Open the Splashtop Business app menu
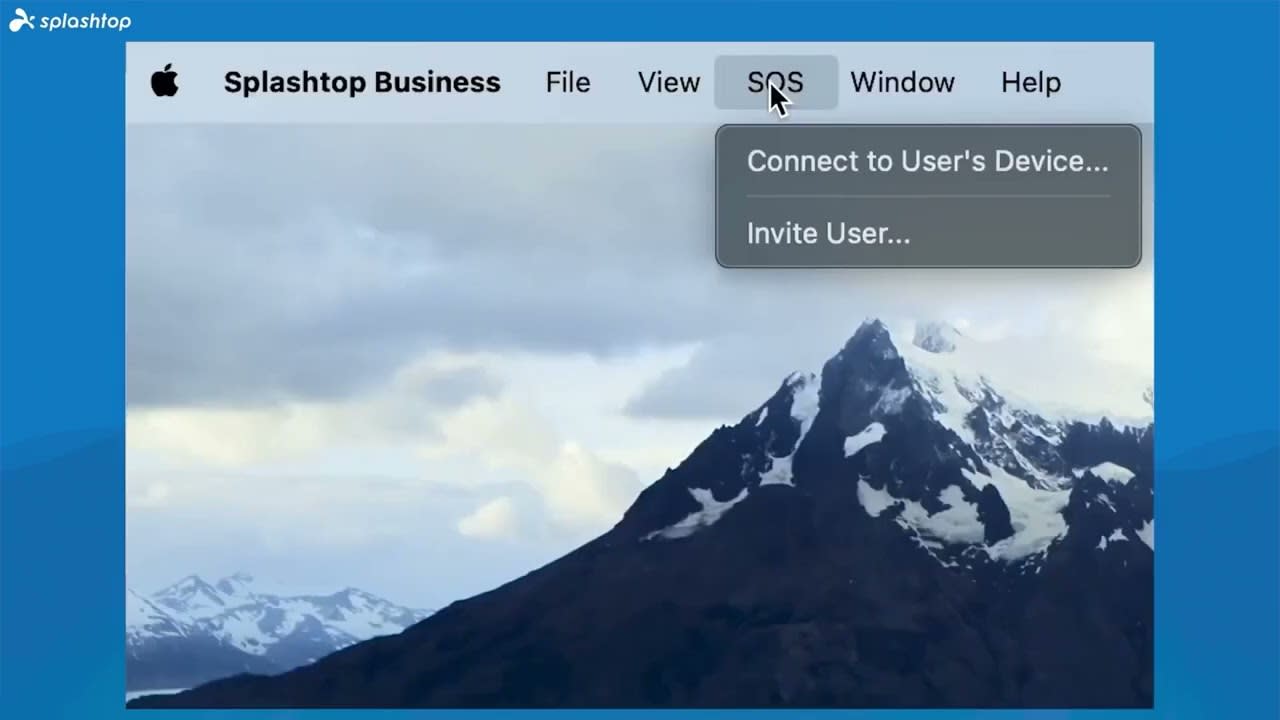Viewport: 1280px width, 720px height. 362,82
